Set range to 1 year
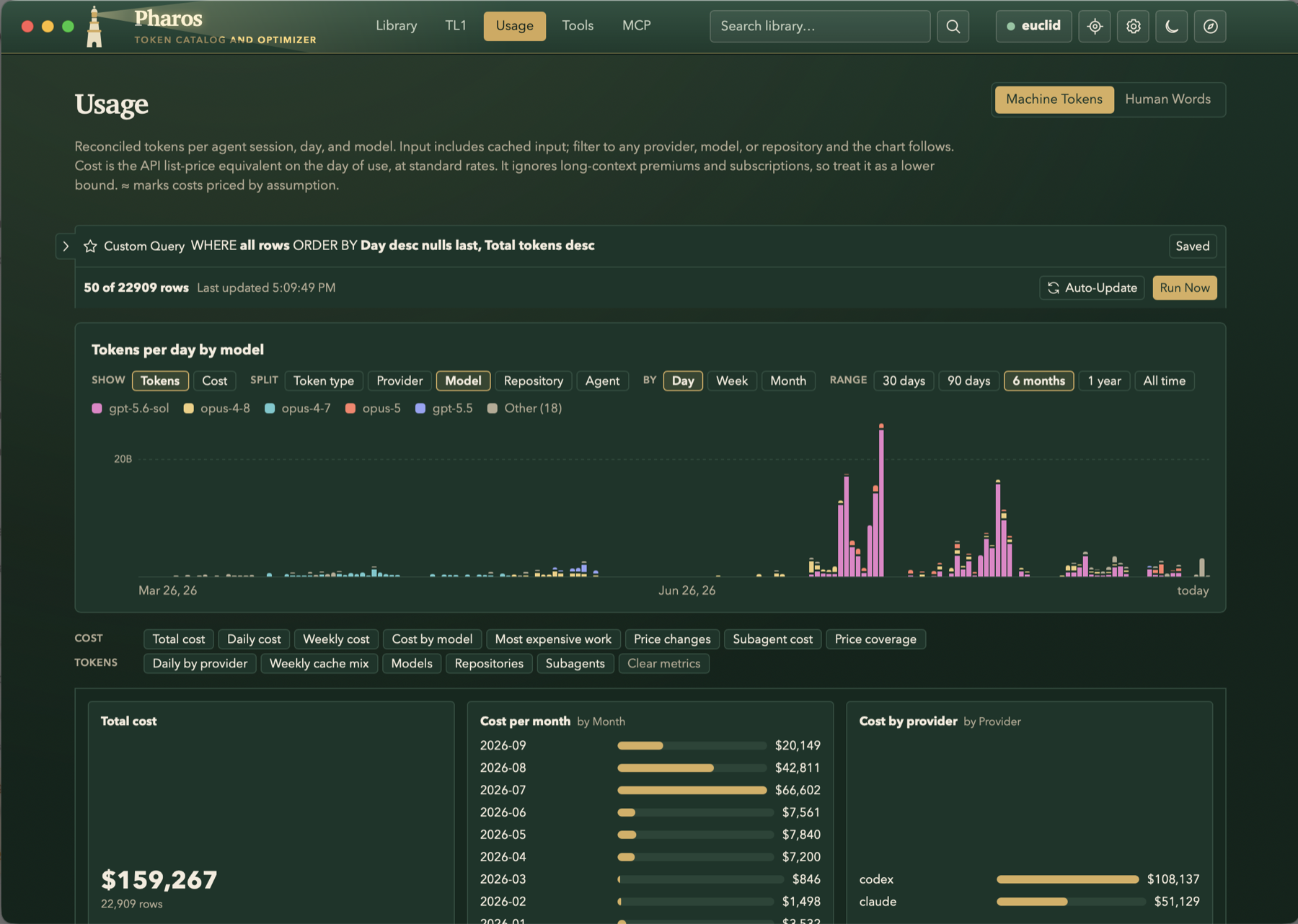Image resolution: width=1298 pixels, height=924 pixels. point(1104,381)
